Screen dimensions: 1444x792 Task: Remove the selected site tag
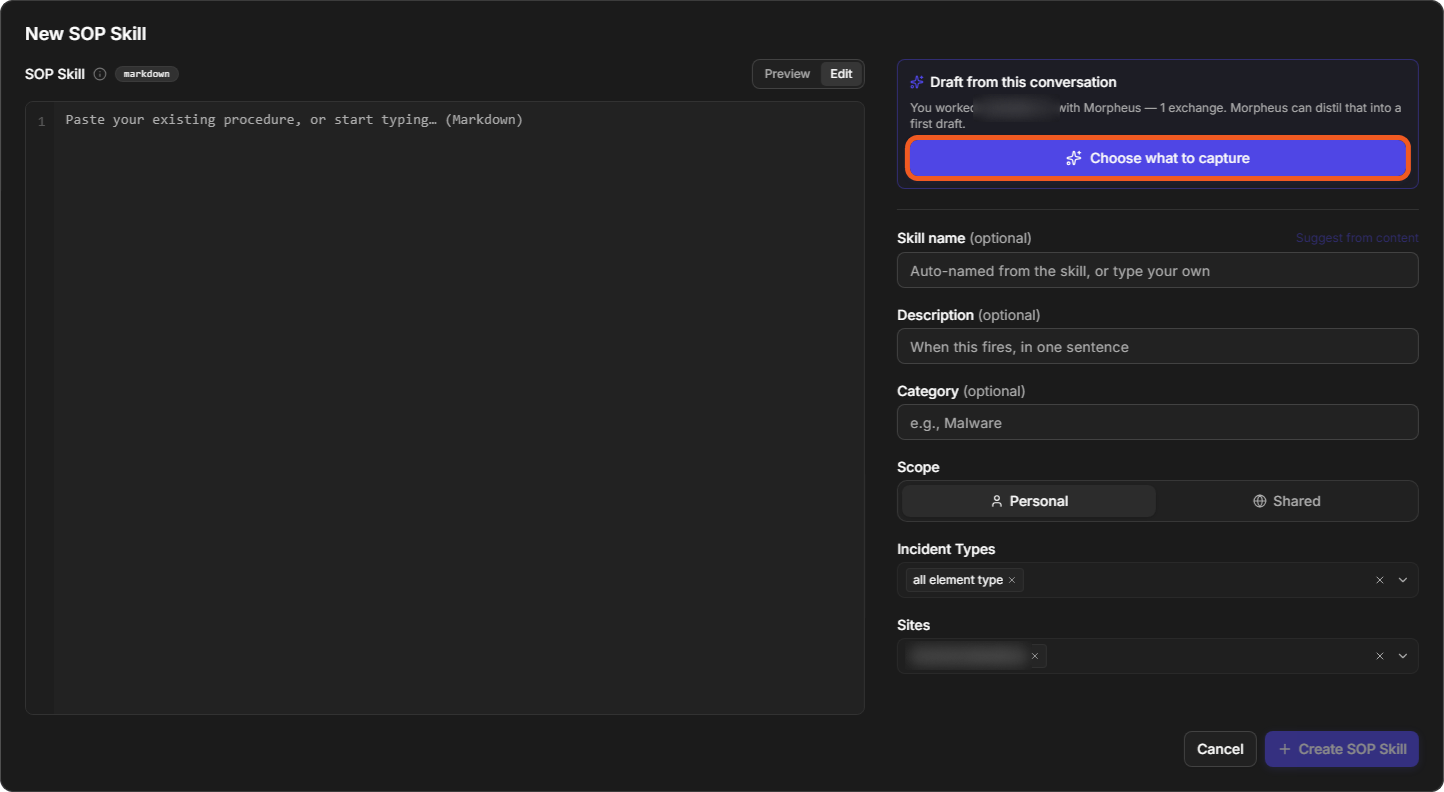(x=1035, y=656)
